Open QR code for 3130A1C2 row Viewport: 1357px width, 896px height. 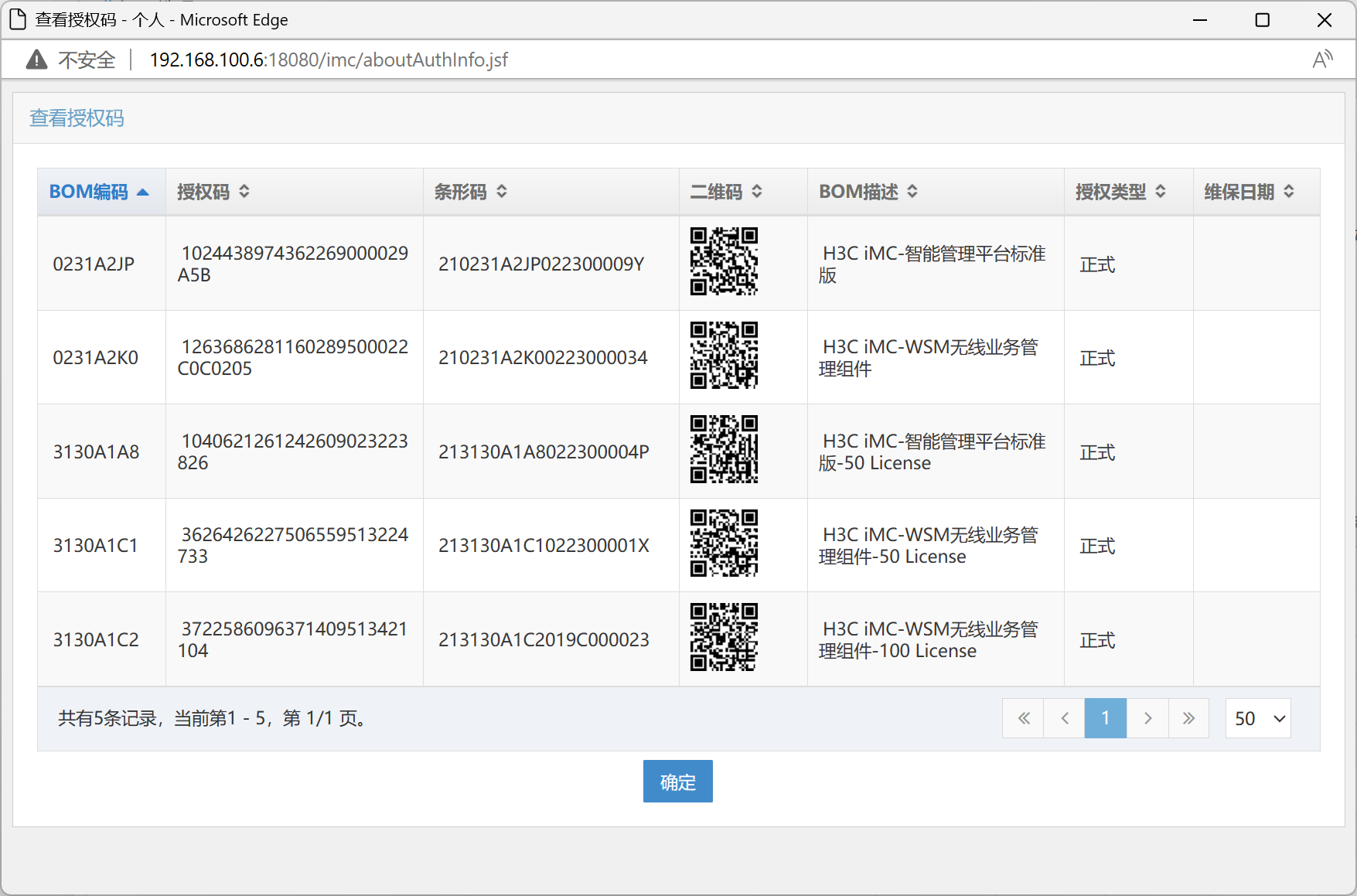click(724, 637)
